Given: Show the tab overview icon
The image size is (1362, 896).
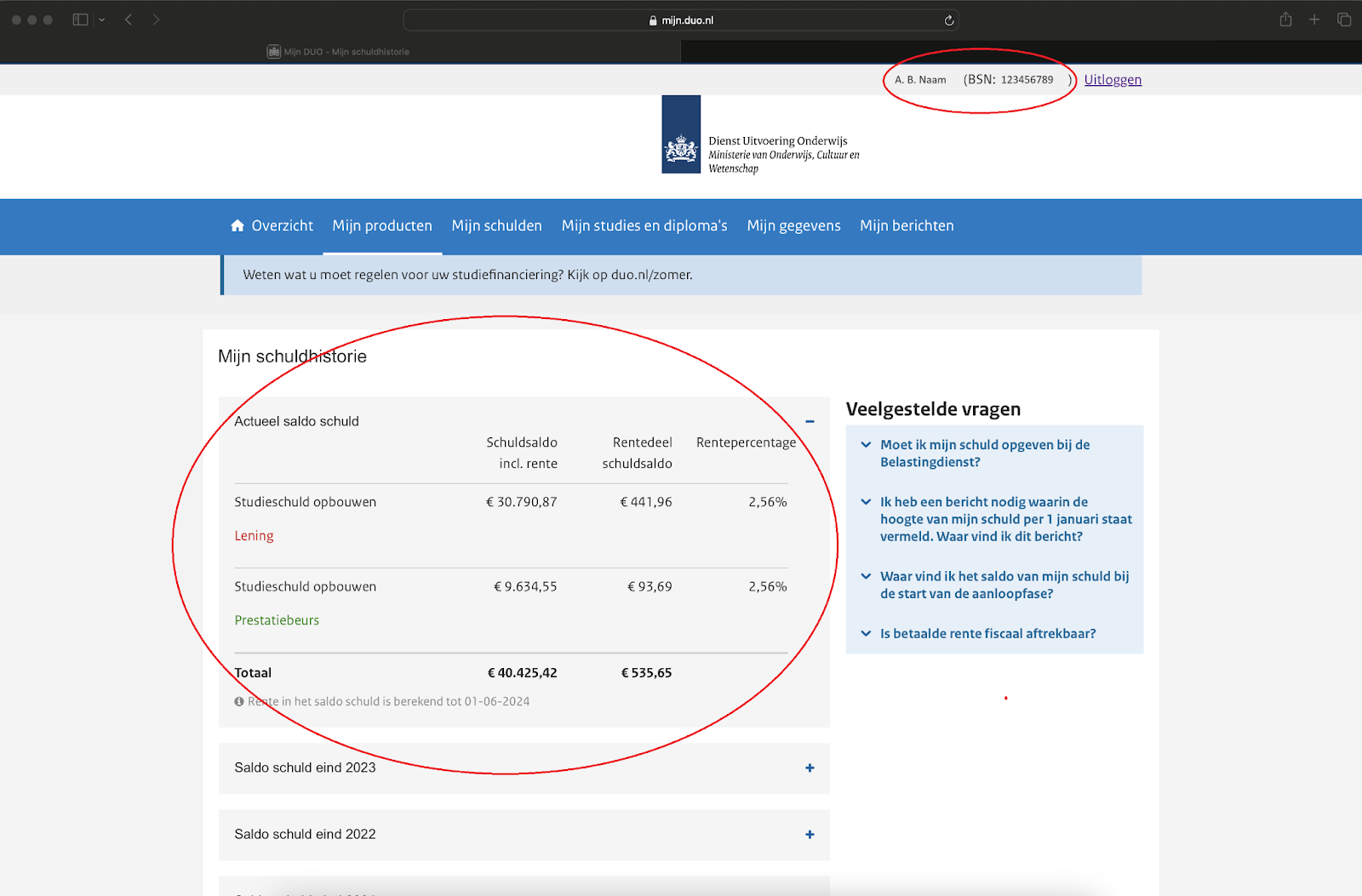Looking at the screenshot, I should click(1344, 20).
